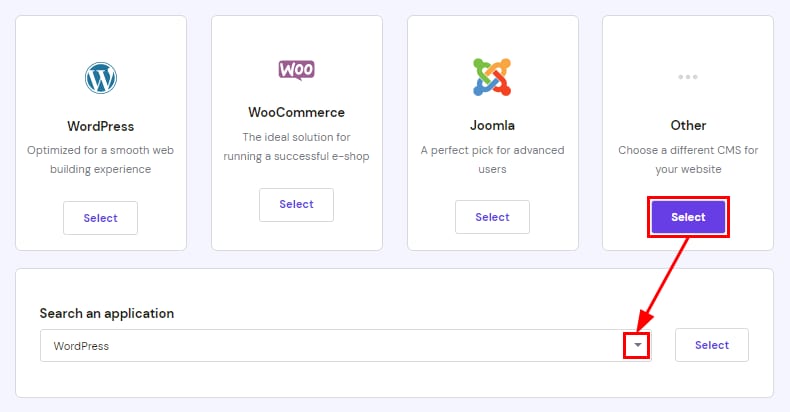Expand the application dropdown arrow
The width and height of the screenshot is (790, 412).
coord(638,346)
